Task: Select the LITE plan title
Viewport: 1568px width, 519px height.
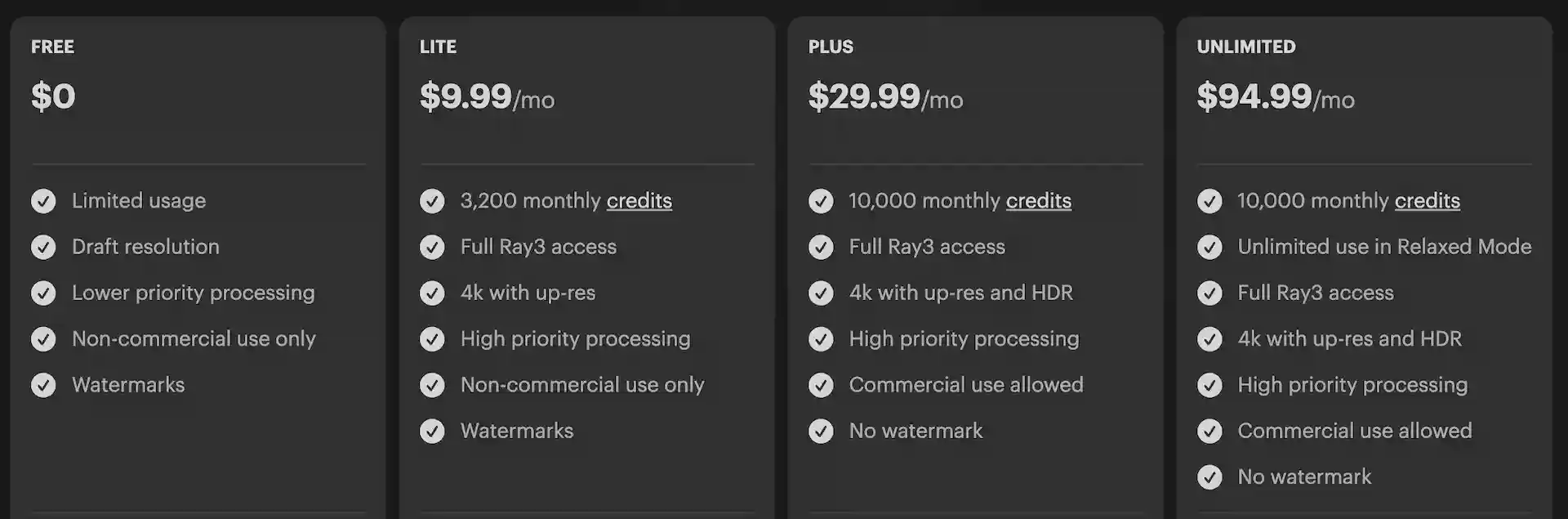Action: pyautogui.click(x=438, y=47)
